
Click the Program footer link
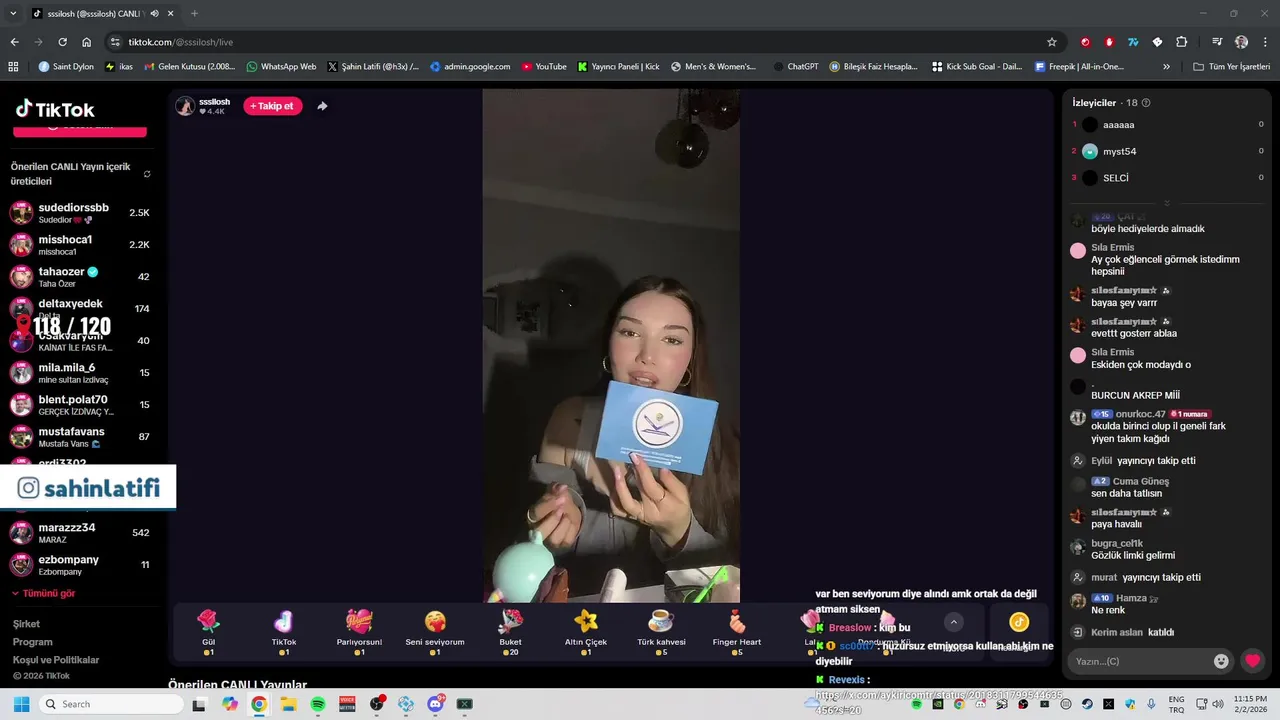32,642
